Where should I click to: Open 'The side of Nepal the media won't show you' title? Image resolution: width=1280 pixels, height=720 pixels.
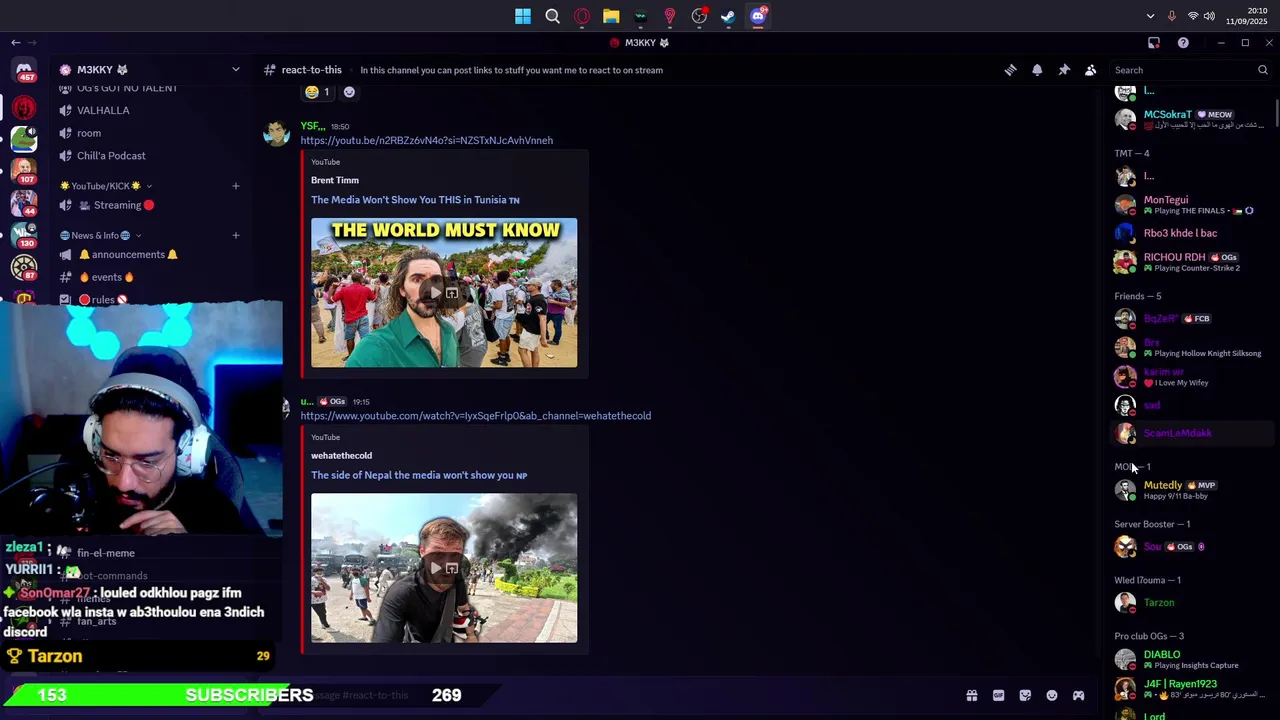pos(419,475)
